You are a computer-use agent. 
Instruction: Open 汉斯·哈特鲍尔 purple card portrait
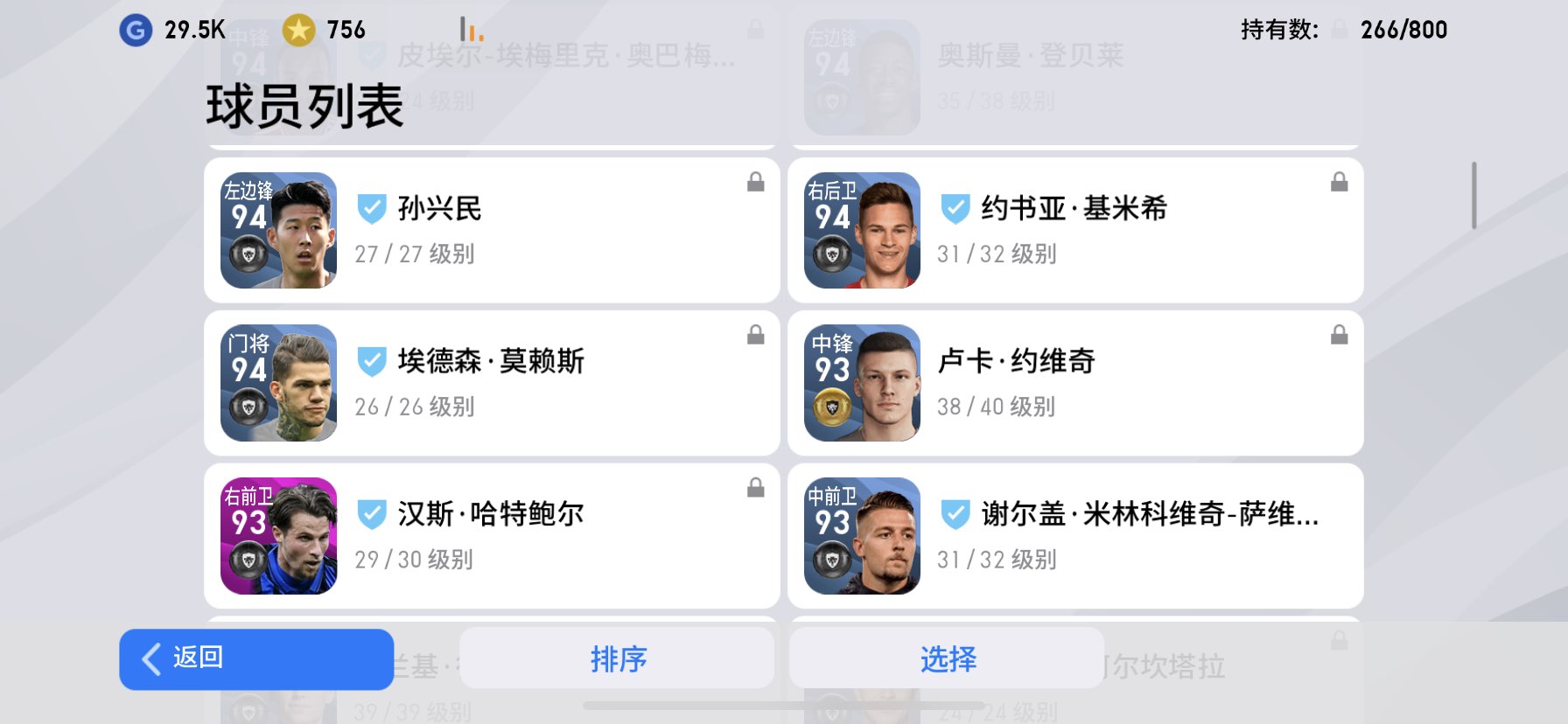(278, 536)
